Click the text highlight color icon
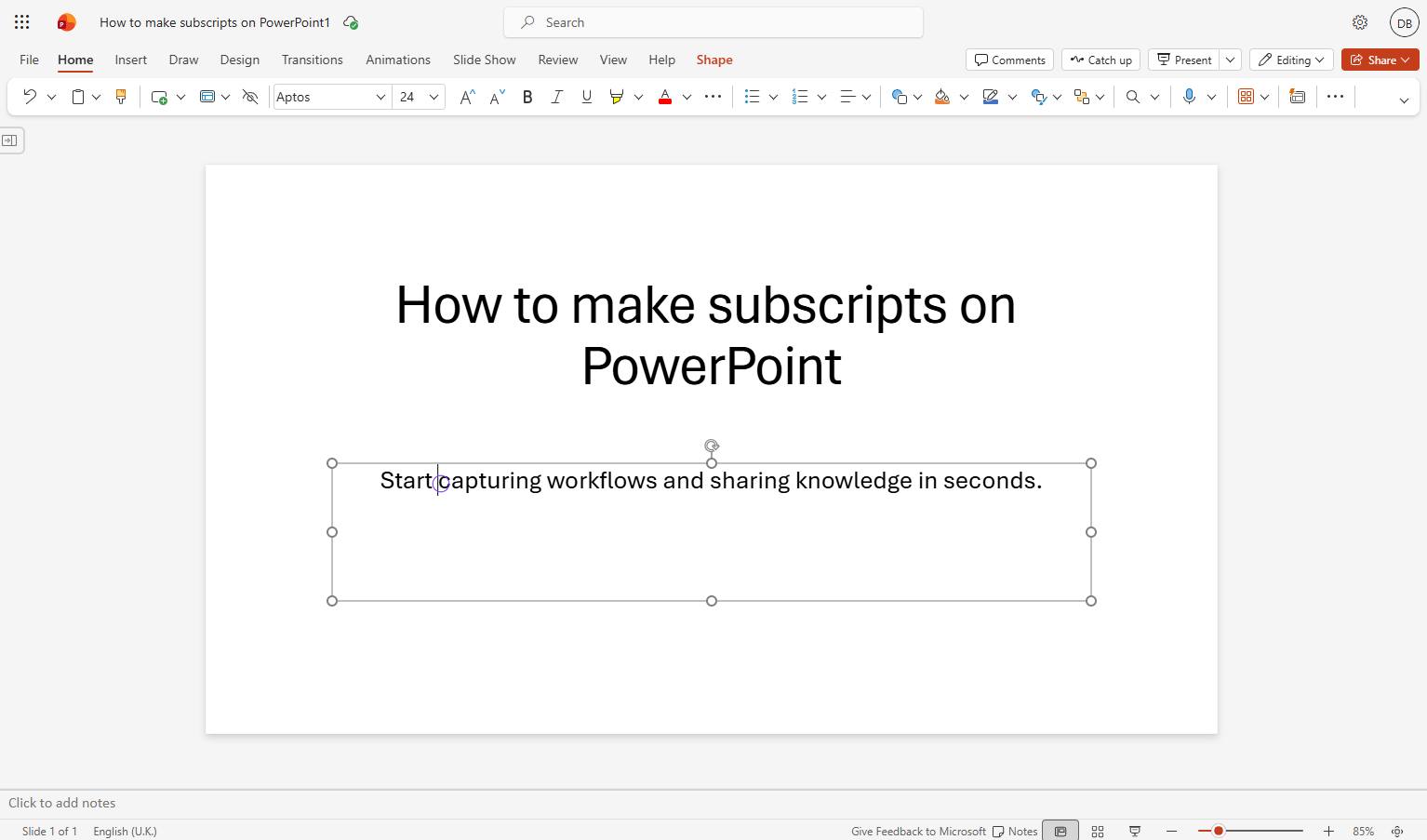Screen dimensions: 1427x840 tap(616, 97)
